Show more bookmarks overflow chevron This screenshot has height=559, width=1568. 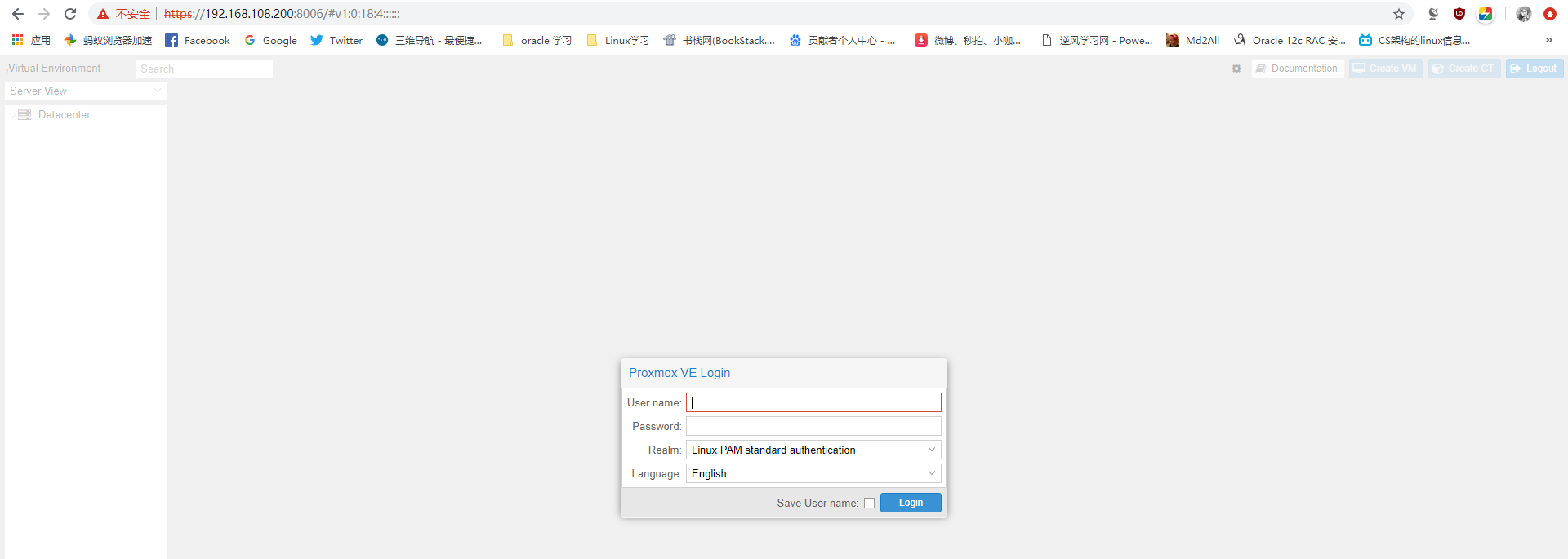tap(1548, 40)
